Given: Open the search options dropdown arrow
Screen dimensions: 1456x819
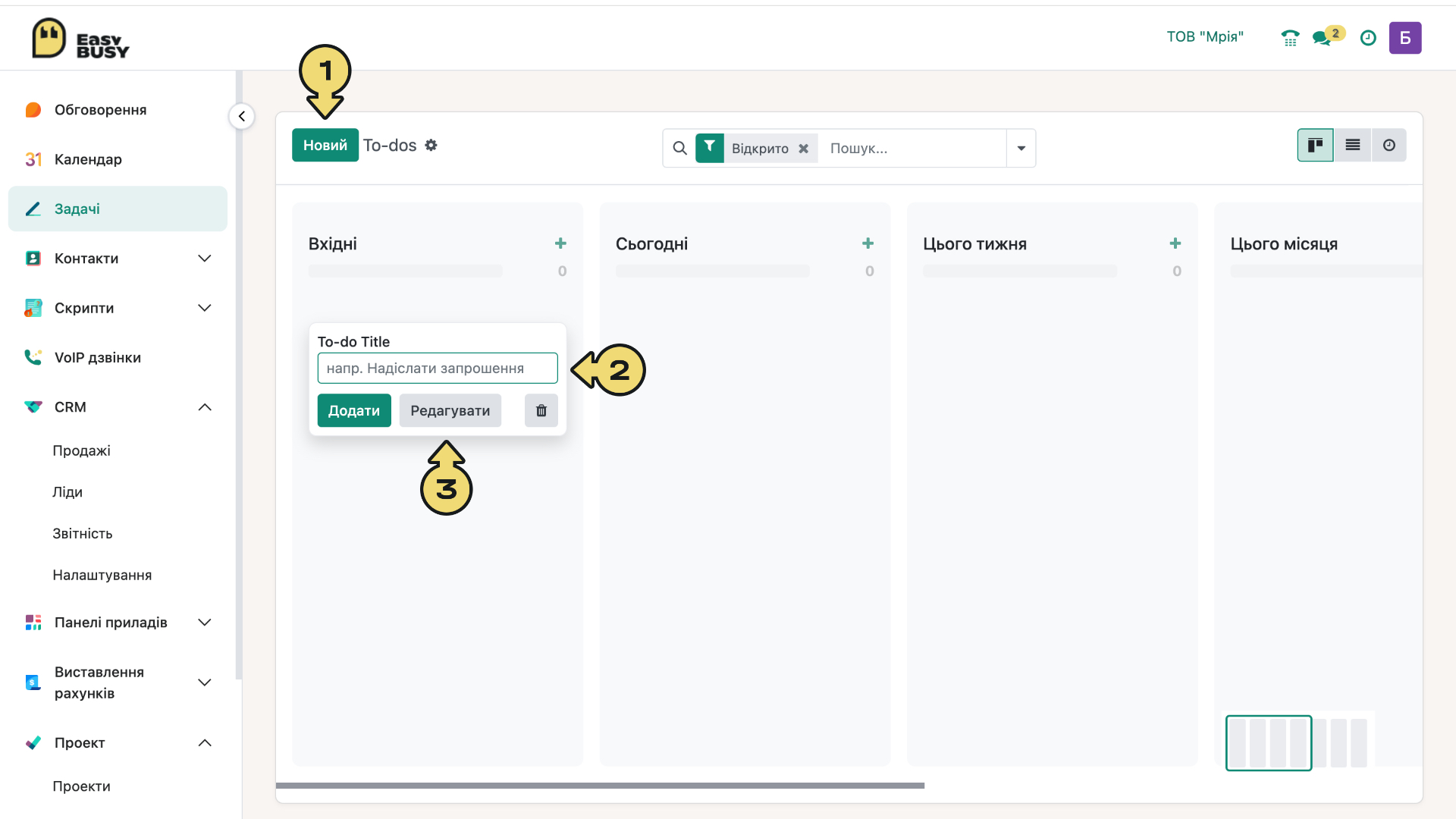Looking at the screenshot, I should tap(1021, 148).
